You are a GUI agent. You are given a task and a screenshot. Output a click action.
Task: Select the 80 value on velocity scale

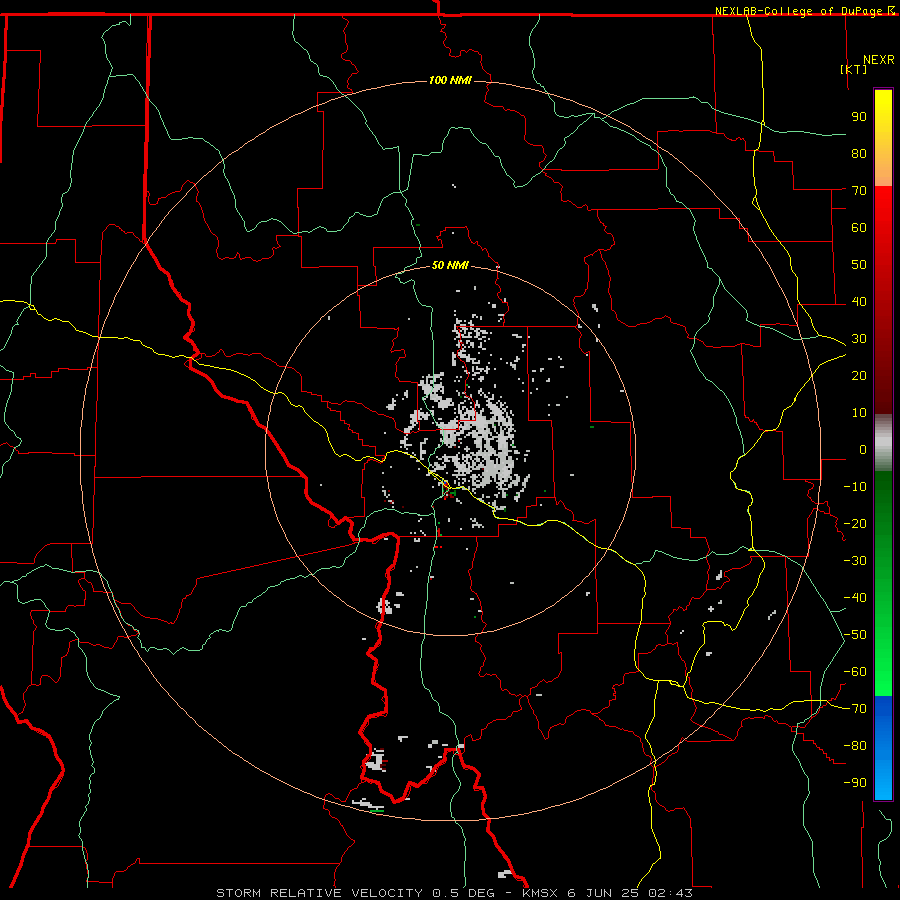click(859, 153)
